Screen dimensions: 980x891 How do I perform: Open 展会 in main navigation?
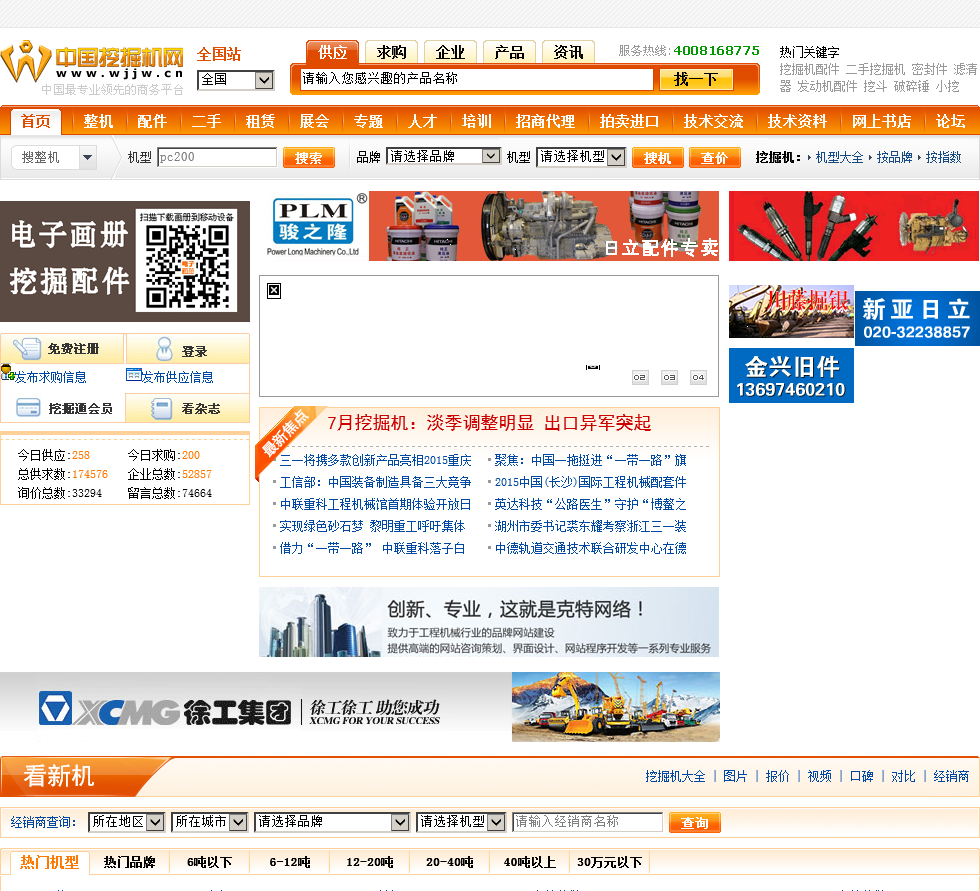tap(314, 121)
